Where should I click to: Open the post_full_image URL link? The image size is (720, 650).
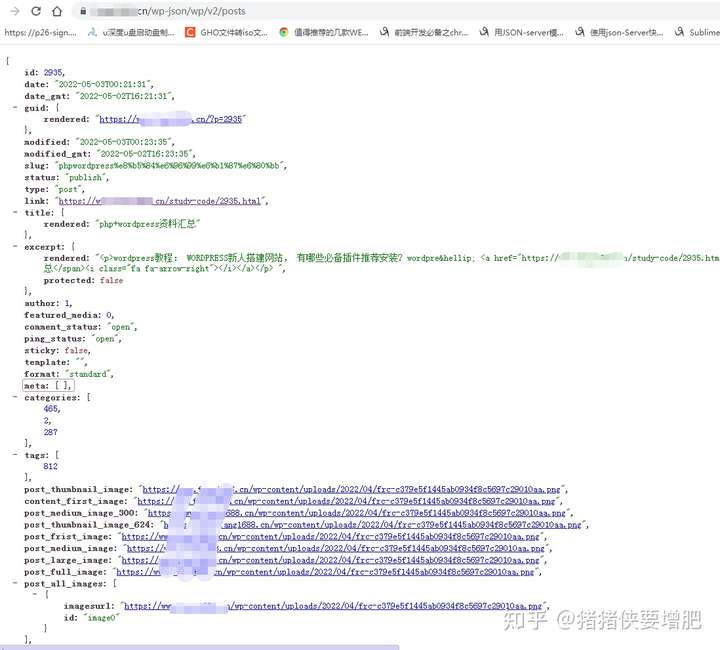(325, 572)
